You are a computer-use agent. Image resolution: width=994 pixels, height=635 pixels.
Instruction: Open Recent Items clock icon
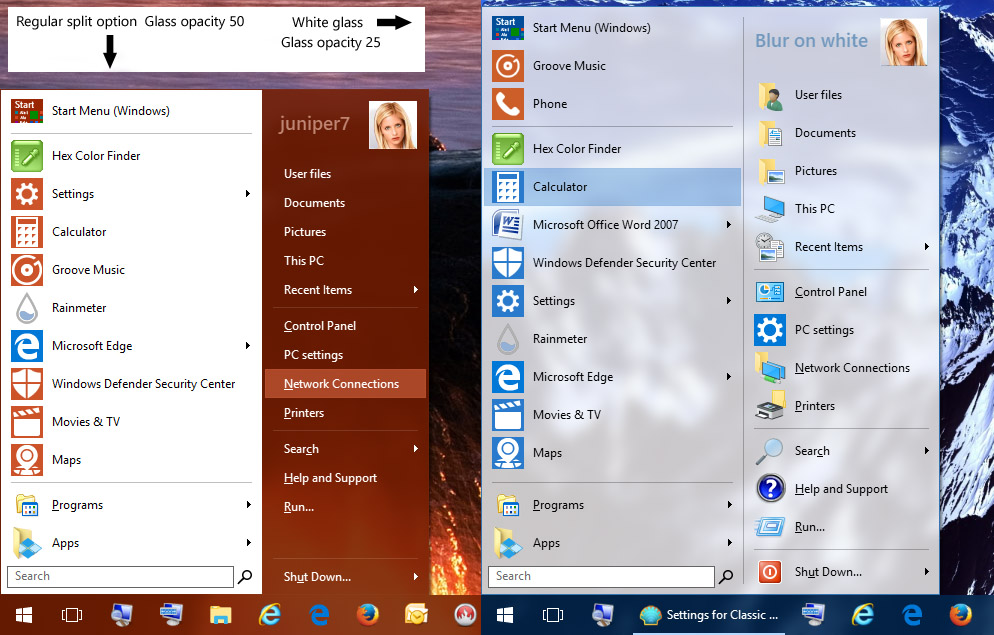(770, 247)
